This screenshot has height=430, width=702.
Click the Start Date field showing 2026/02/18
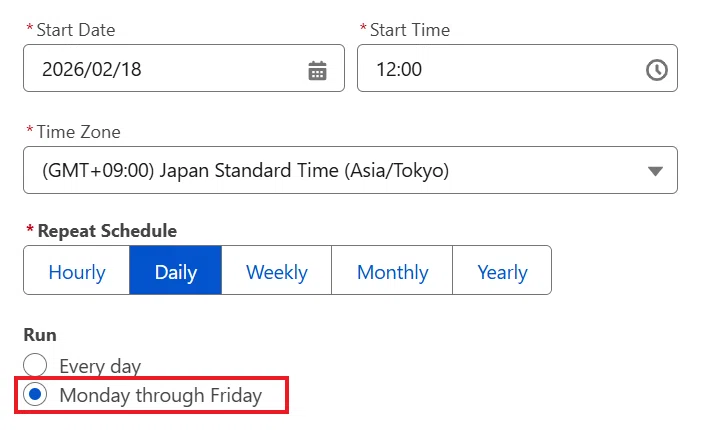click(184, 68)
